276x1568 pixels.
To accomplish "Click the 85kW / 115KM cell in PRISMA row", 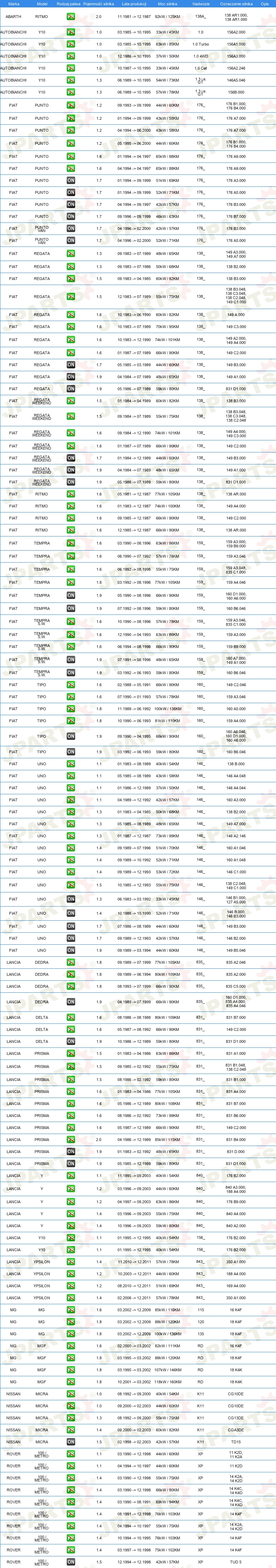I will pyautogui.click(x=167, y=1140).
